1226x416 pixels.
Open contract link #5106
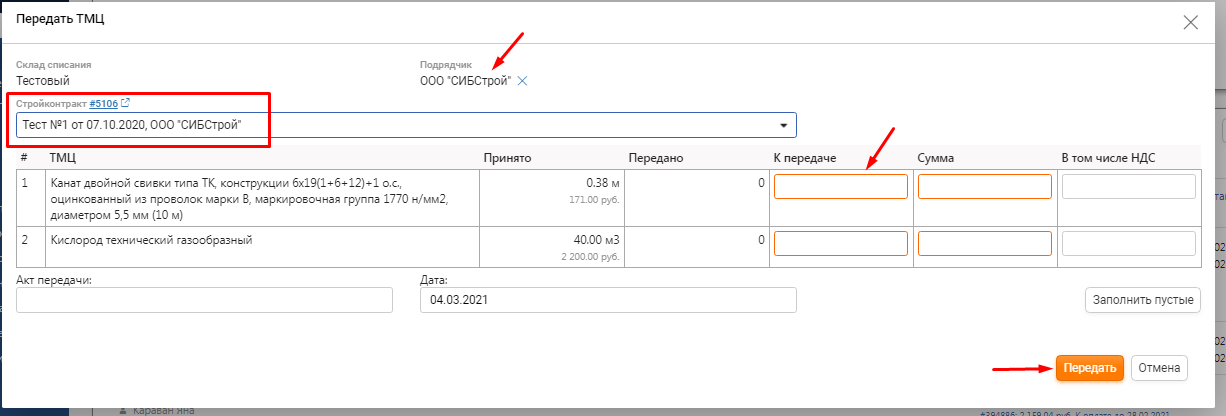103,103
